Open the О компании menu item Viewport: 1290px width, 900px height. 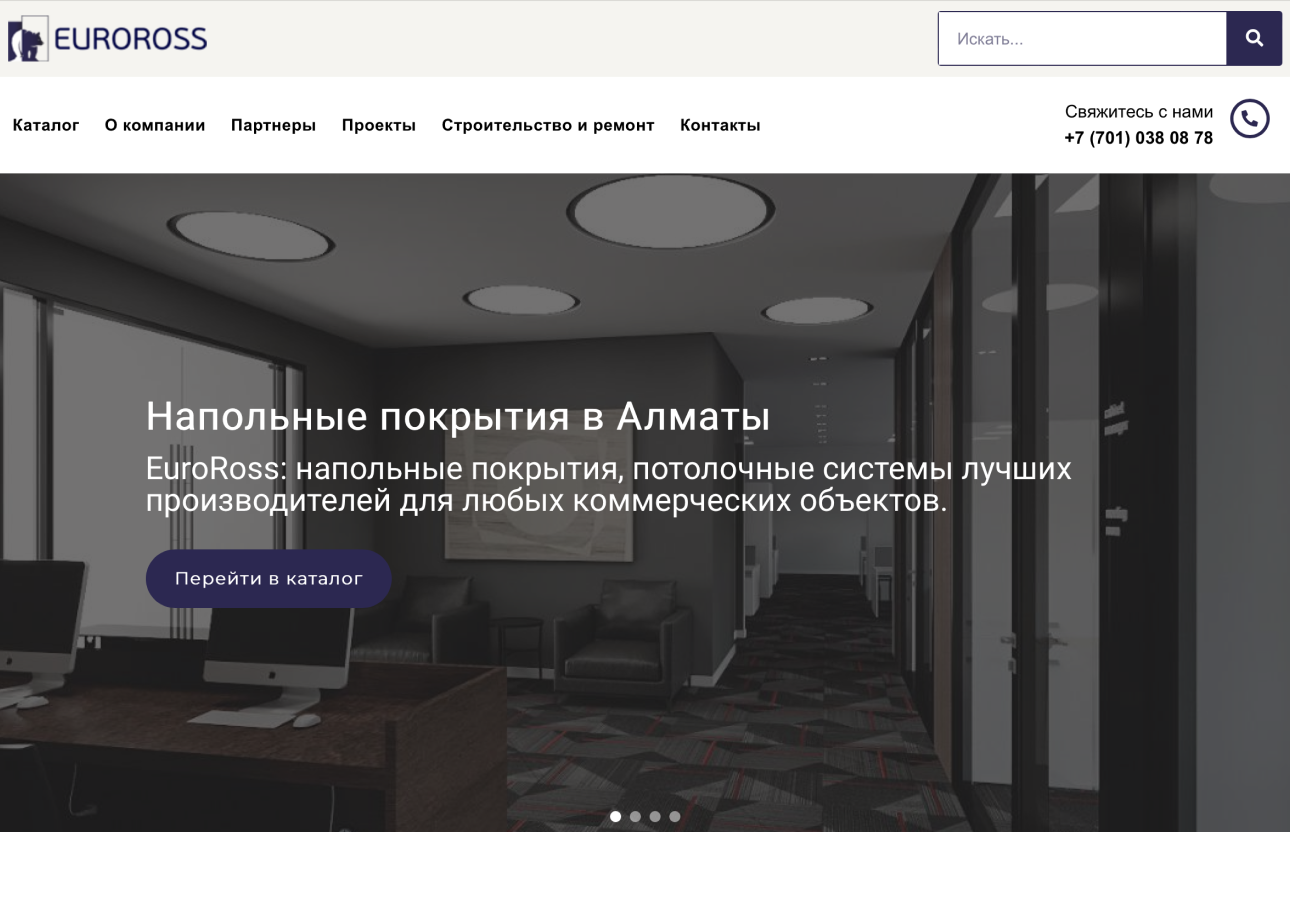click(x=155, y=125)
